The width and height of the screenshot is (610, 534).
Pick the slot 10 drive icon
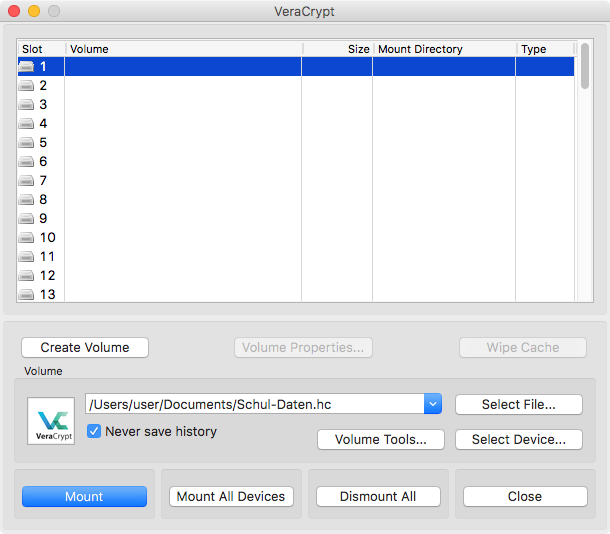(26, 238)
